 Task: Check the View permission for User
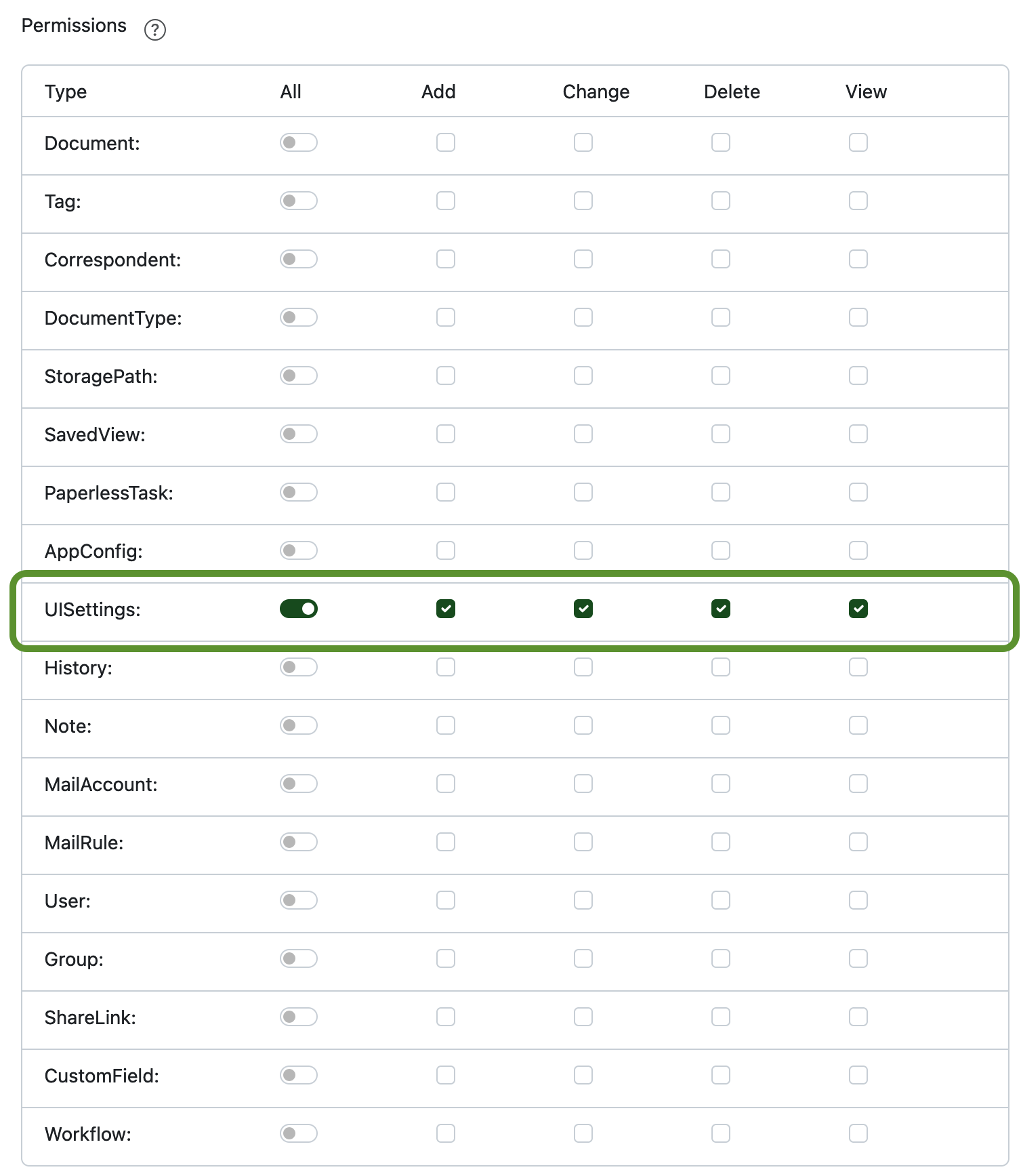point(858,900)
